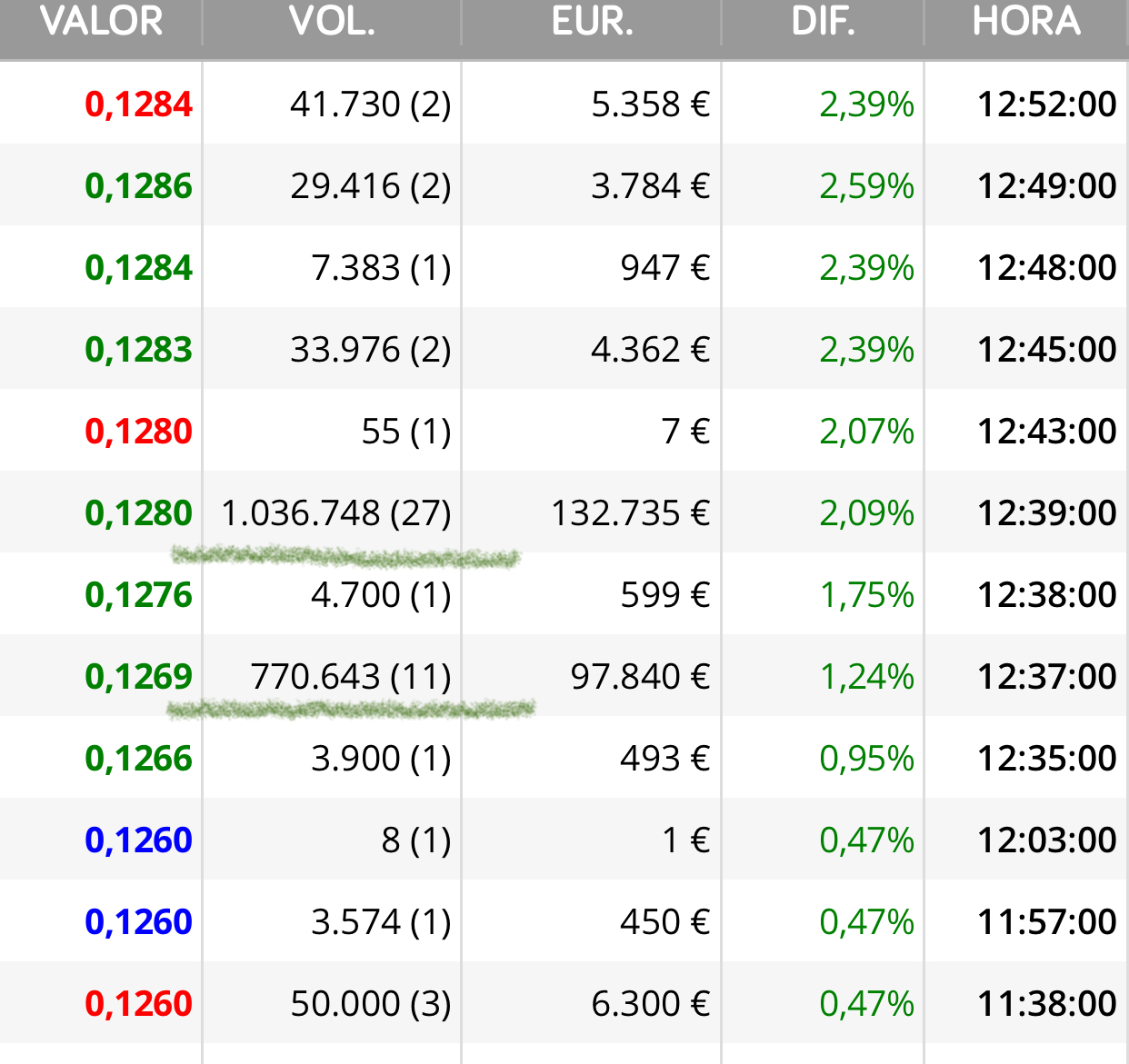Image resolution: width=1129 pixels, height=1064 pixels.
Task: Select the 12:39:00 time cell
Action: (1046, 513)
